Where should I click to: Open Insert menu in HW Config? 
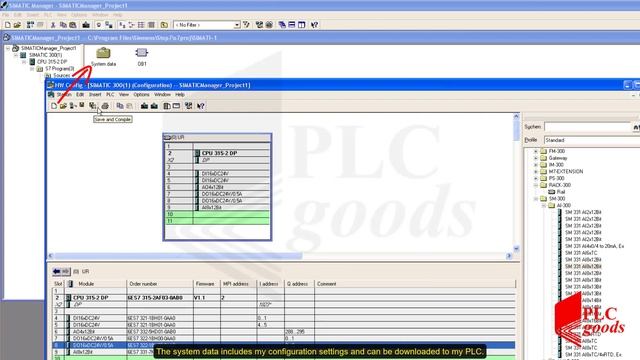(x=95, y=95)
